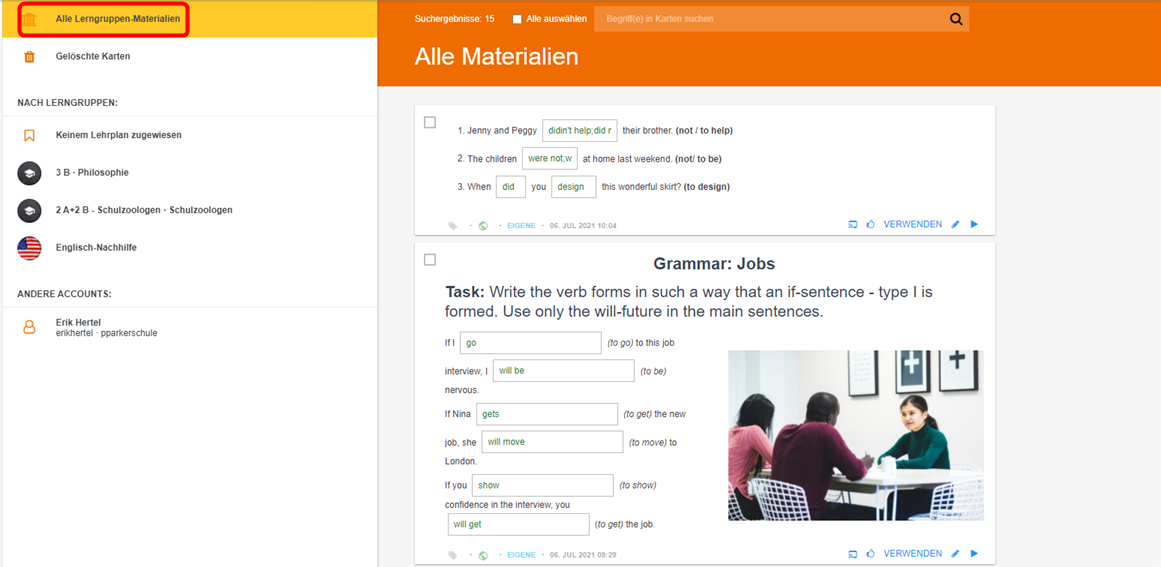1161x567 pixels.
Task: Select the checkbox of the Jenny and Peggy card
Action: (x=429, y=122)
